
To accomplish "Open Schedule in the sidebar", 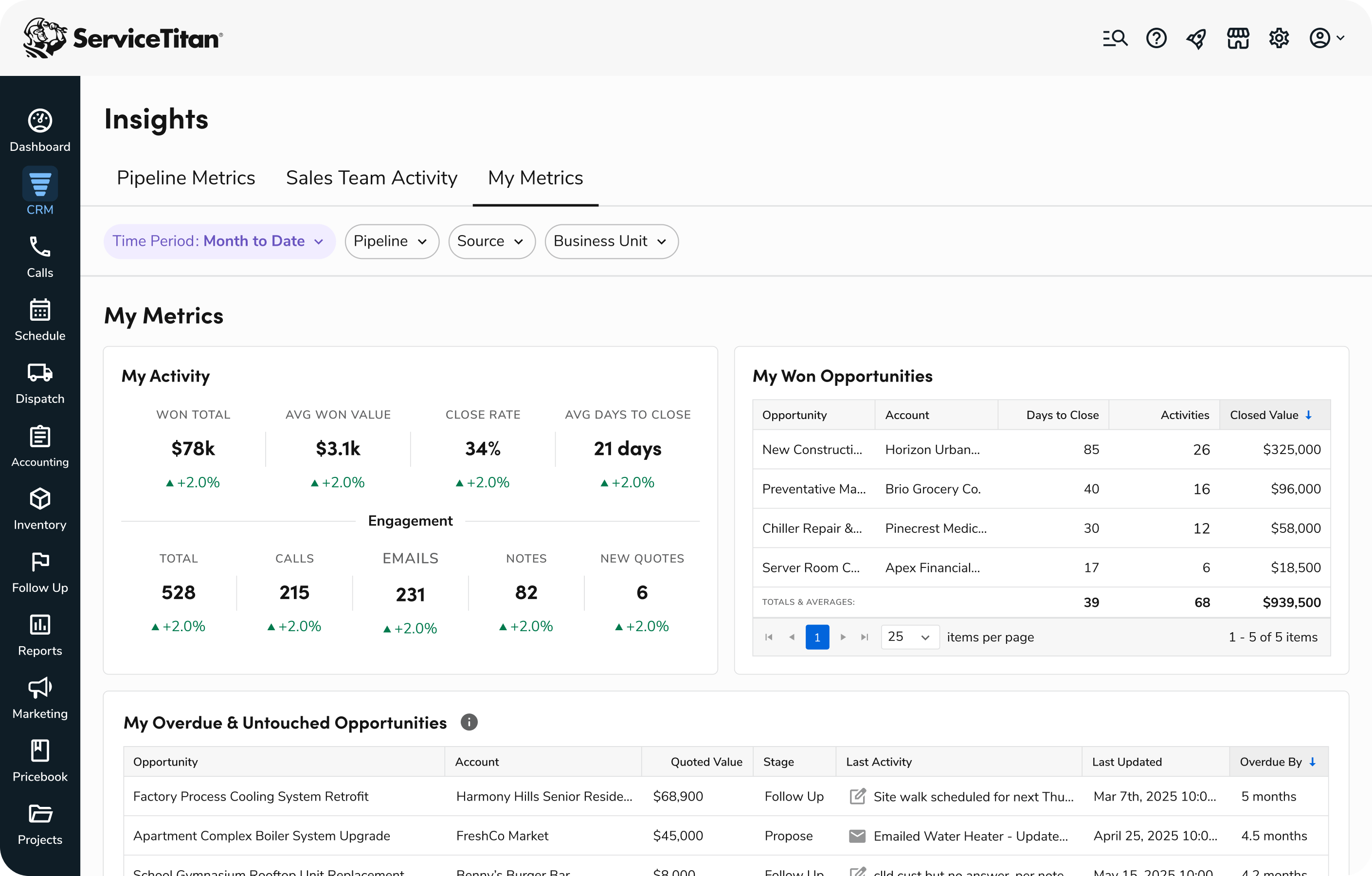I will [40, 320].
